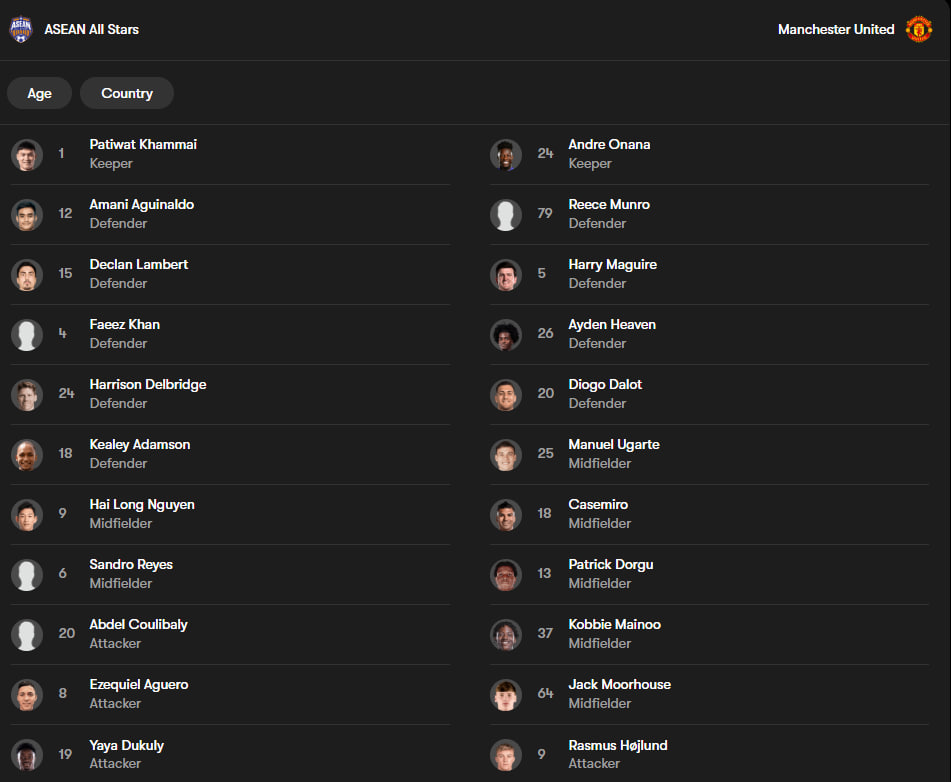951x782 pixels.
Task: Open Hai Long Nguyen's player entry
Action: coord(230,514)
